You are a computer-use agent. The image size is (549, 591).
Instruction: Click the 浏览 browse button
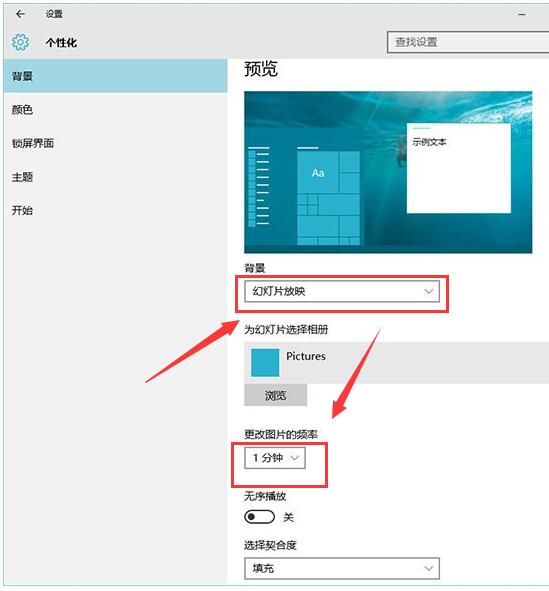pyautogui.click(x=275, y=395)
